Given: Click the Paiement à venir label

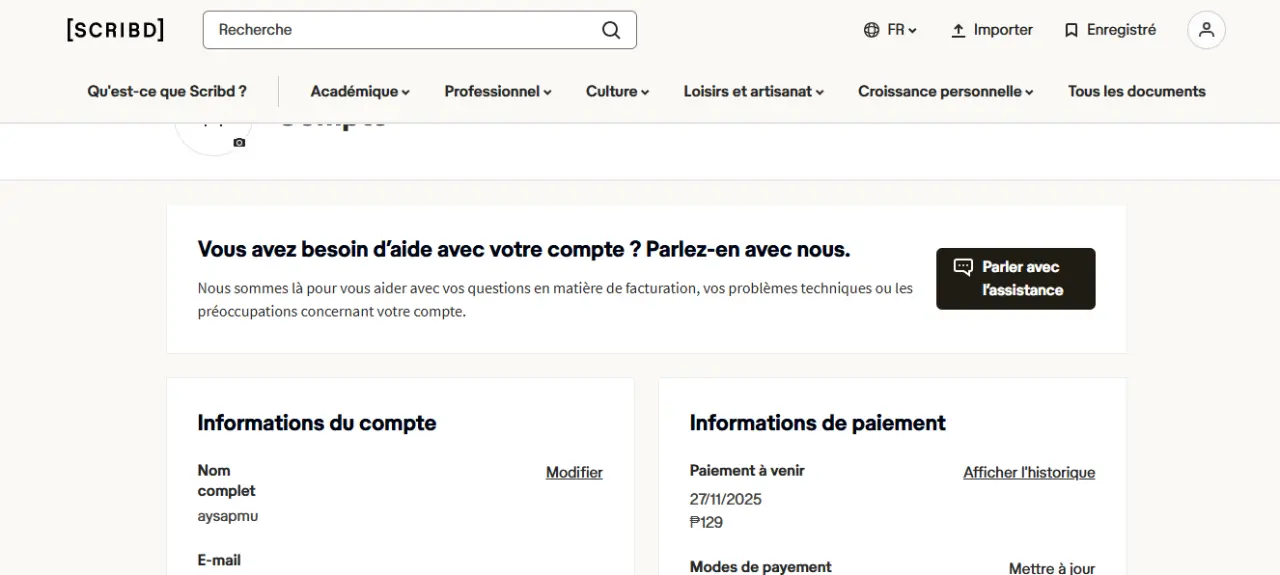Looking at the screenshot, I should tap(747, 470).
